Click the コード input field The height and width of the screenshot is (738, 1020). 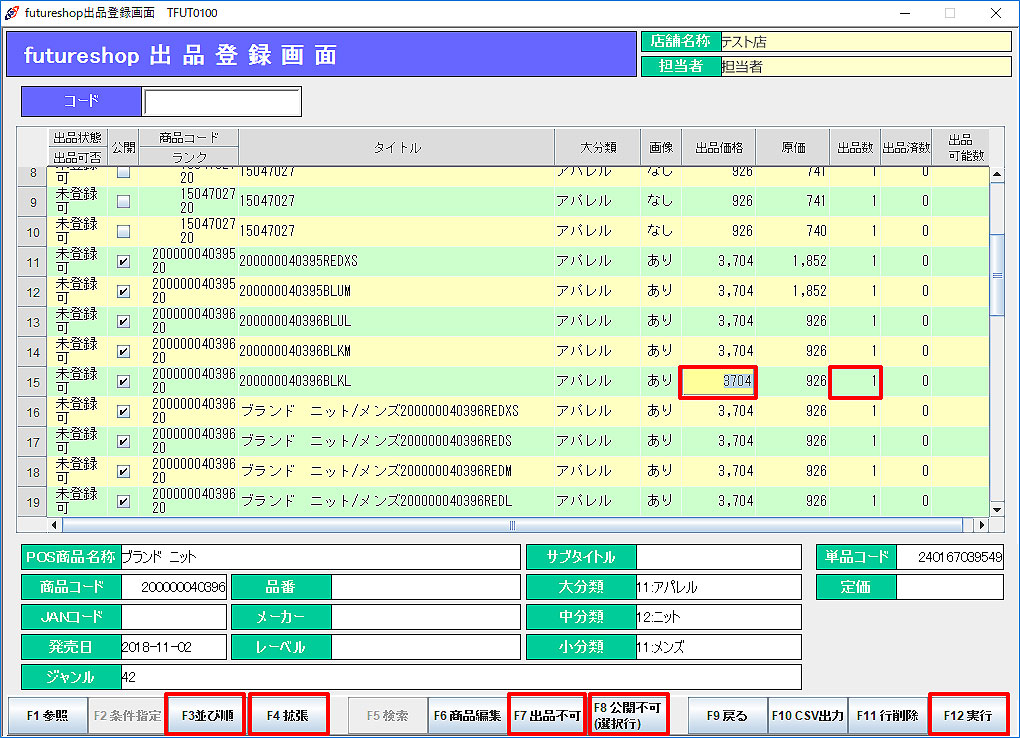(221, 102)
